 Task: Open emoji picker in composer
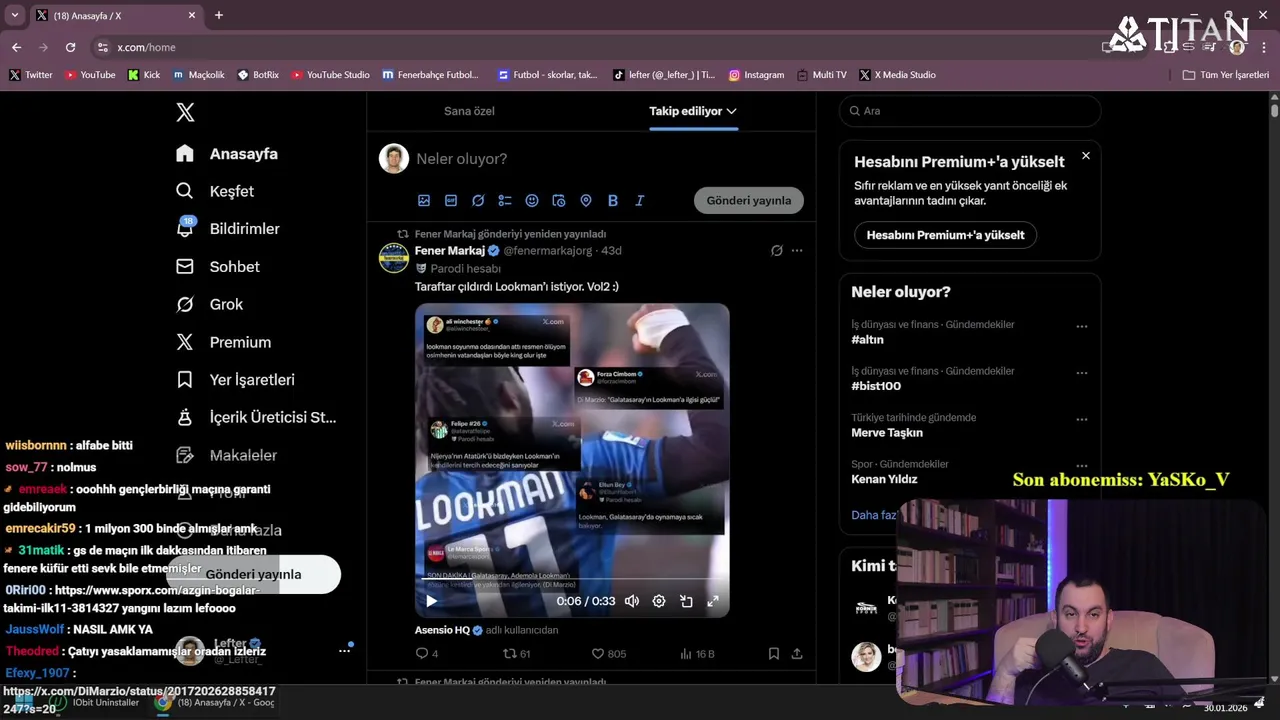532,200
